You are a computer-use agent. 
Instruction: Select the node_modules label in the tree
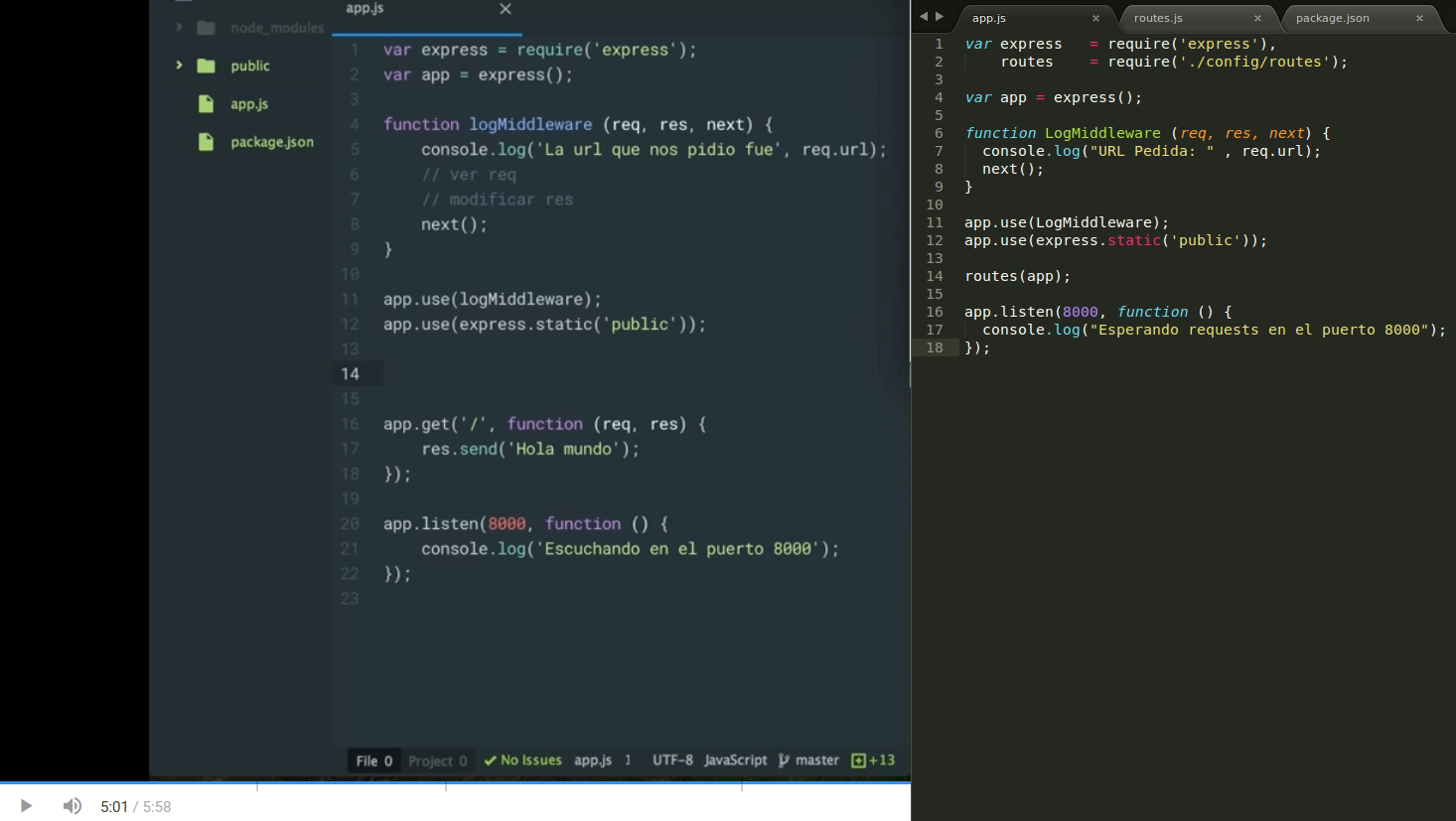pos(277,28)
